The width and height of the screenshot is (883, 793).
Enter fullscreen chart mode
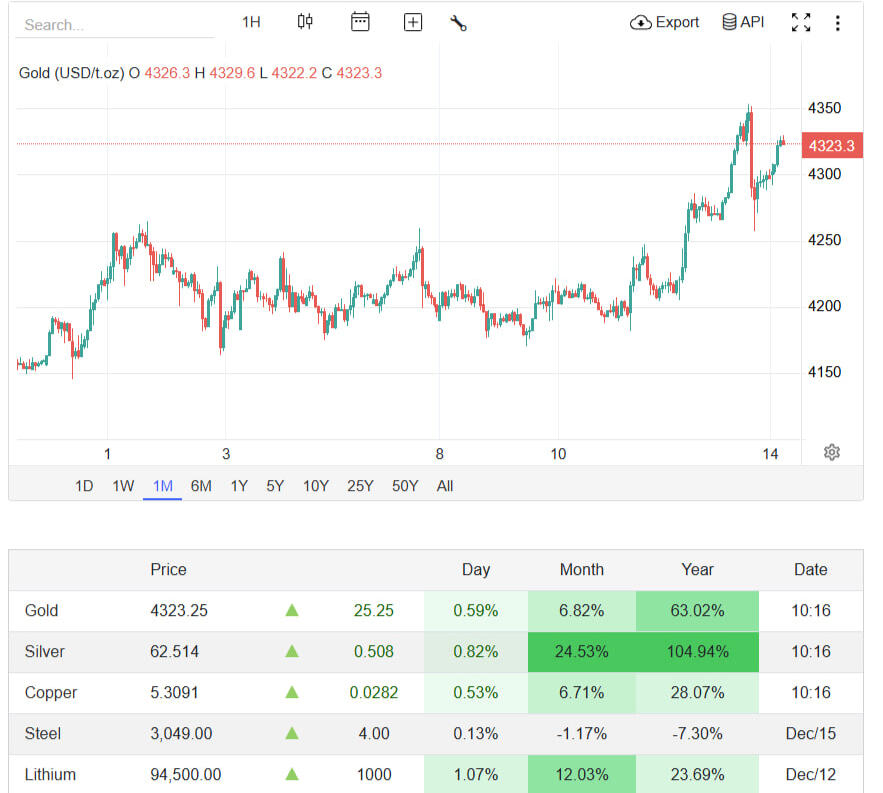click(801, 22)
